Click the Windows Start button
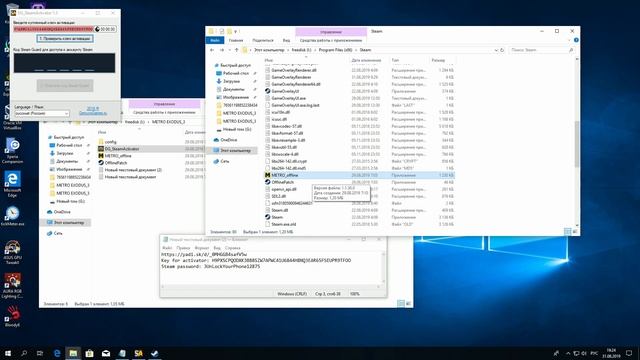Viewport: 640px width, 360px height. (x=8, y=353)
